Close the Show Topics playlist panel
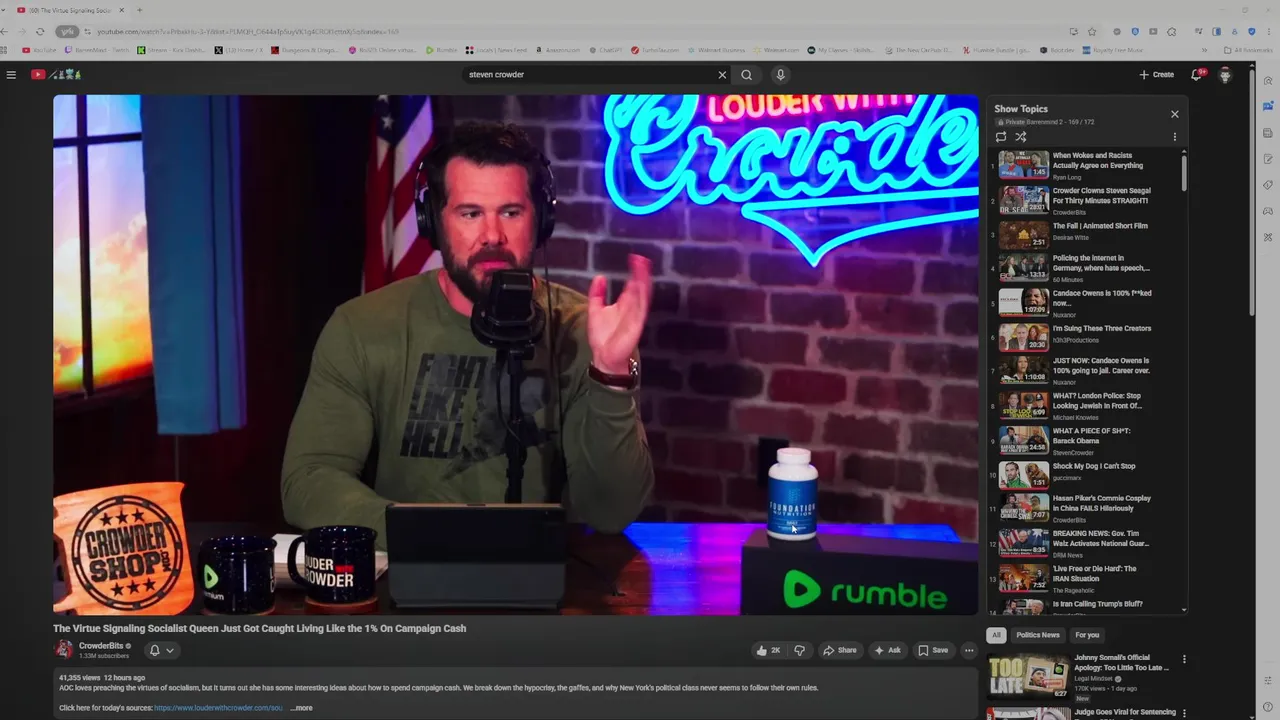The width and height of the screenshot is (1280, 720). 1175,114
